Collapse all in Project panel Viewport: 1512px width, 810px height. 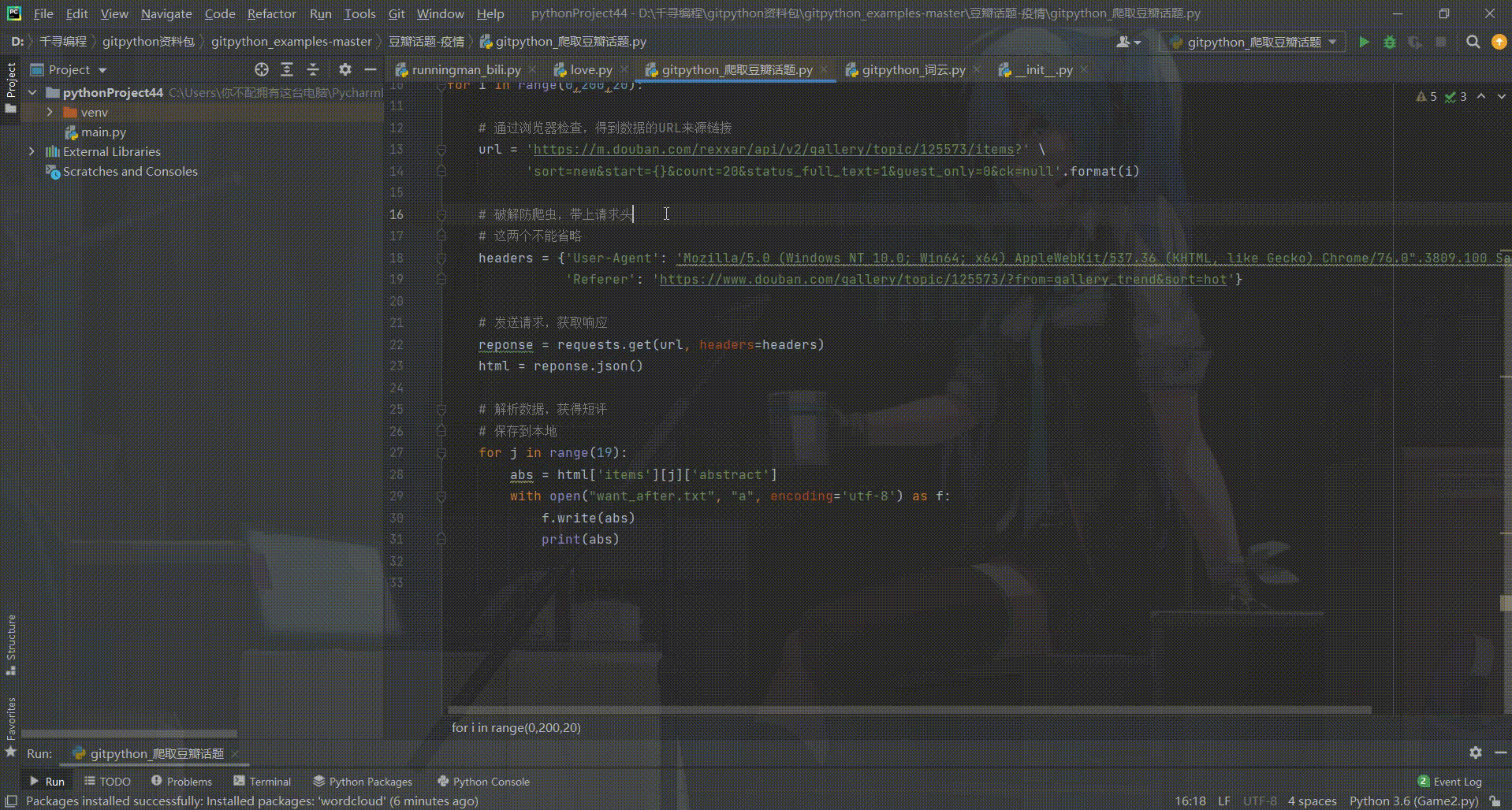tap(313, 69)
